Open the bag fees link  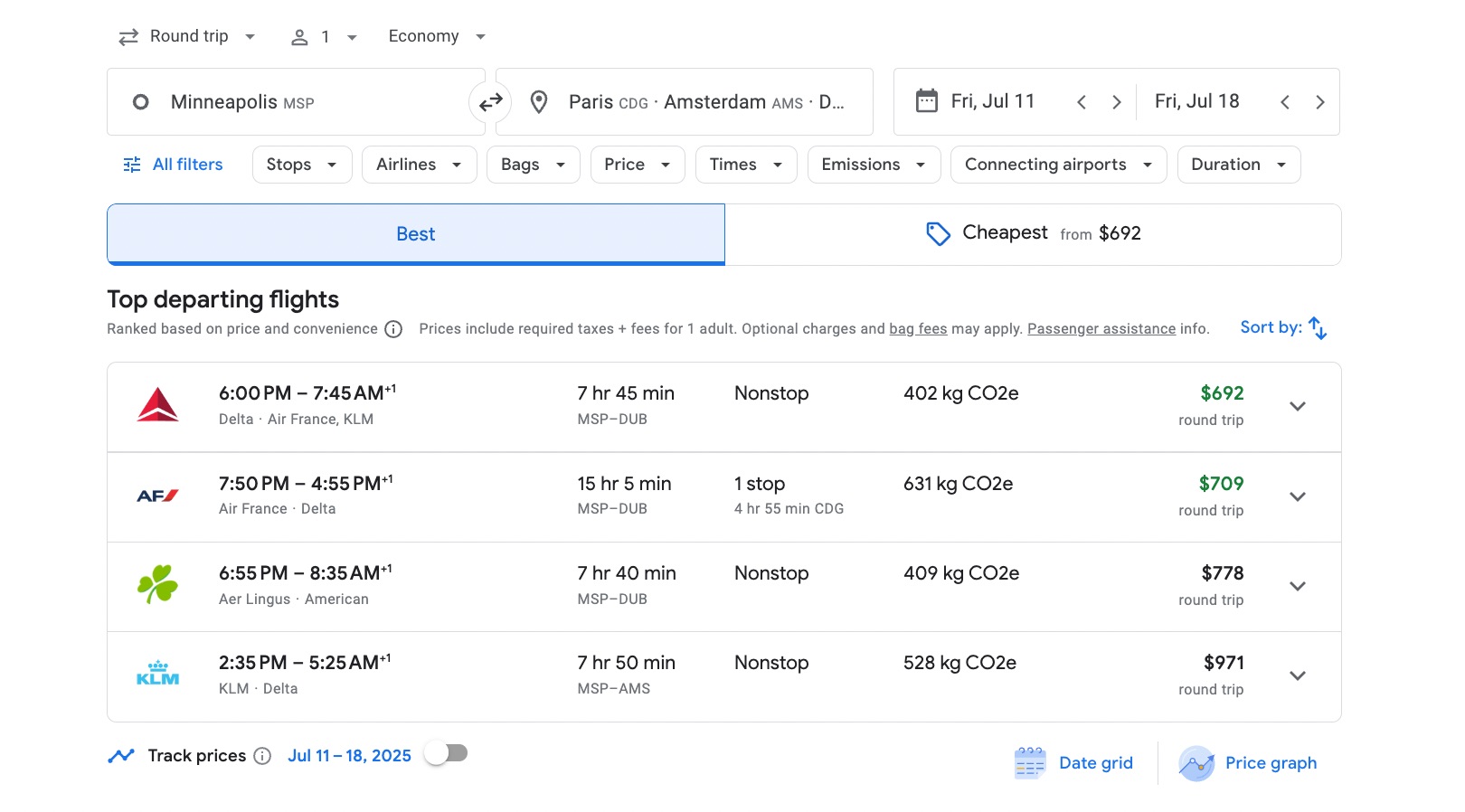click(x=918, y=329)
